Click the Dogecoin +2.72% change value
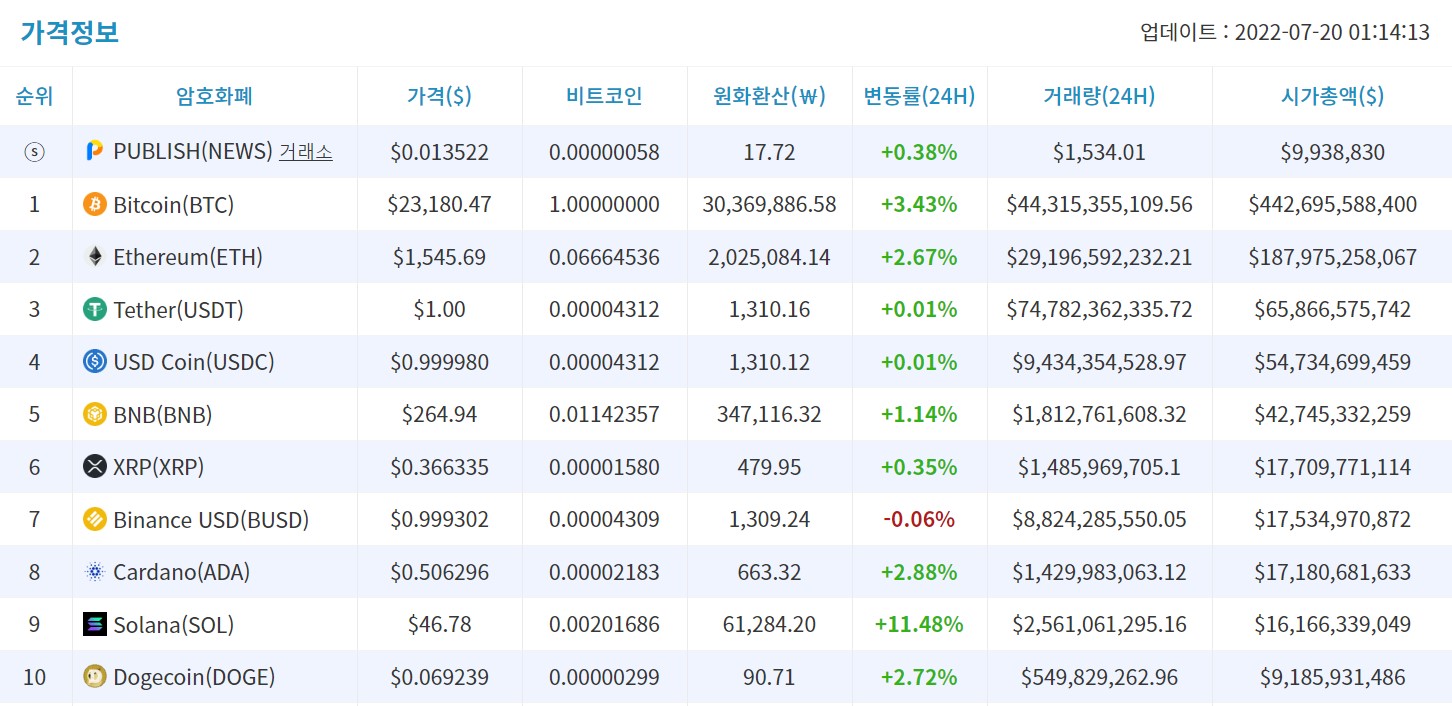1452x706 pixels. click(919, 677)
